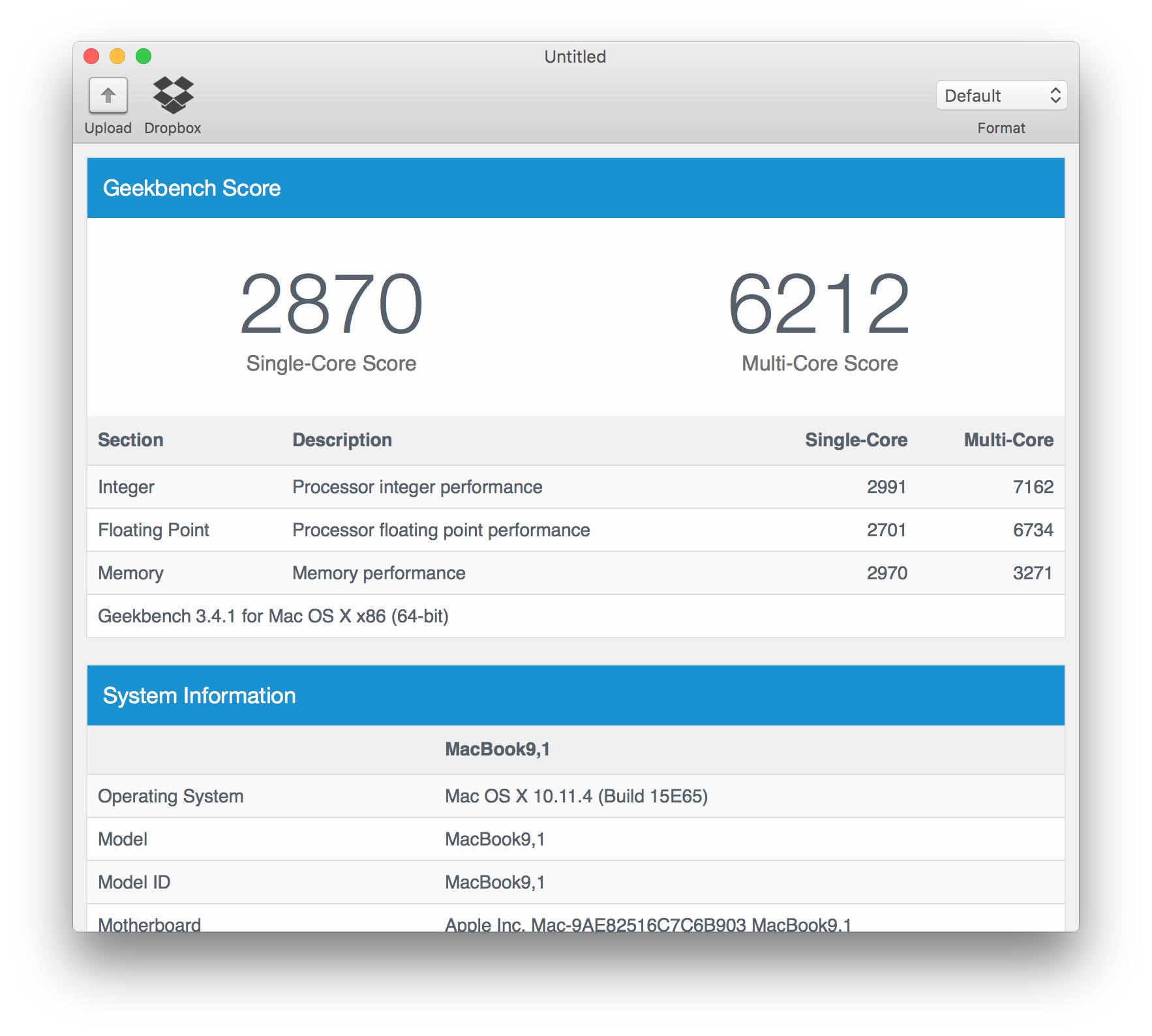1152x1036 pixels.
Task: Click the Single-Core column header
Action: (x=856, y=440)
